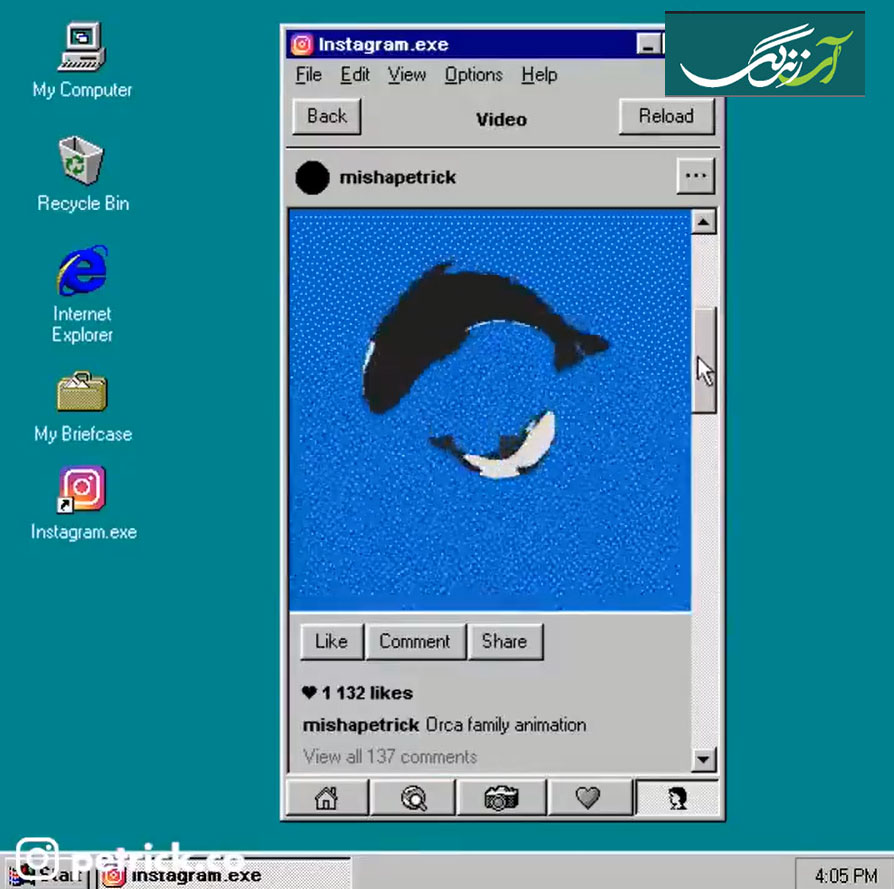
Task: Select the My Briefcase desktop icon
Action: [82, 407]
